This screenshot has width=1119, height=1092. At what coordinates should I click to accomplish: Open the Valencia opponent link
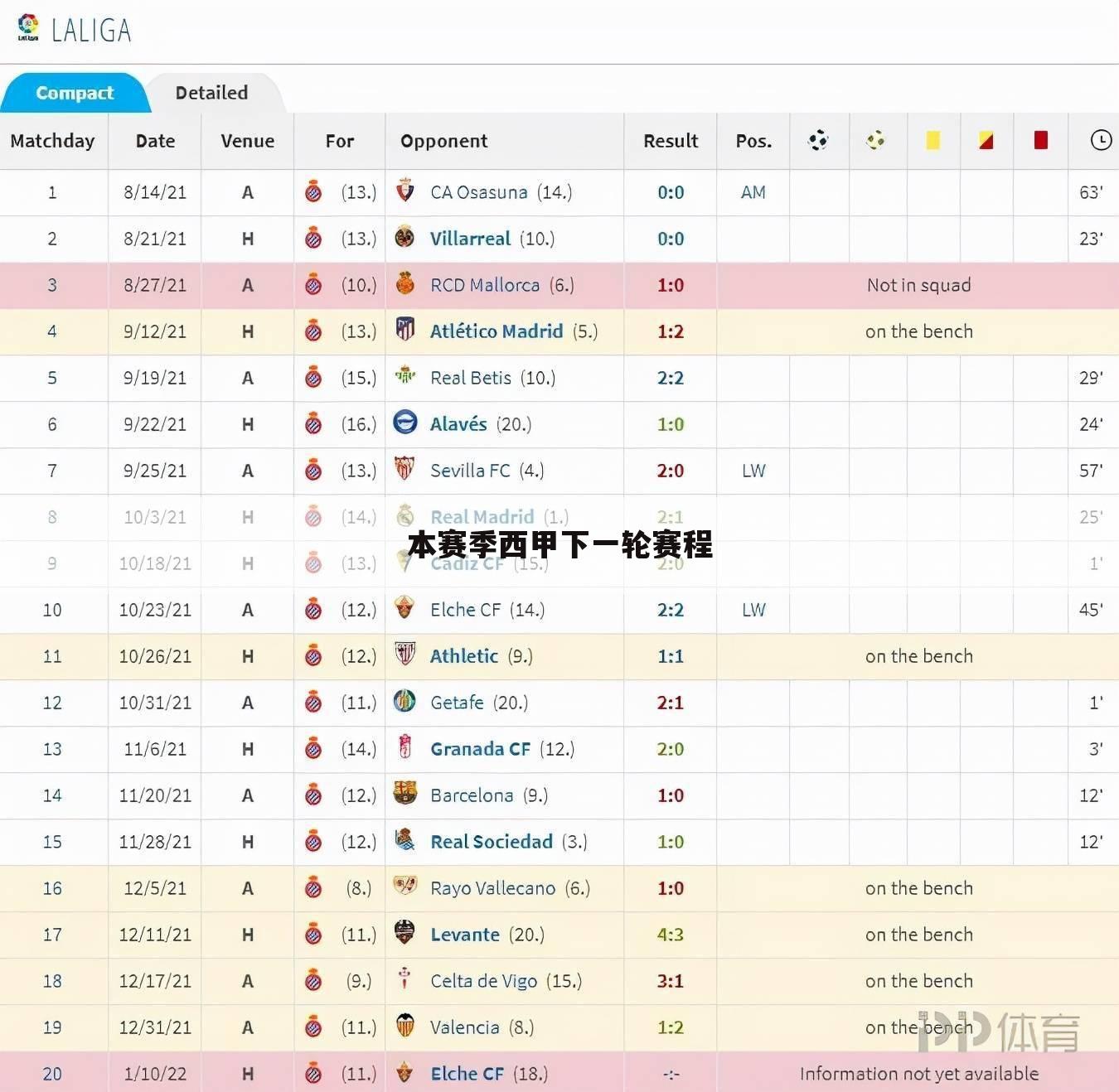(464, 1027)
